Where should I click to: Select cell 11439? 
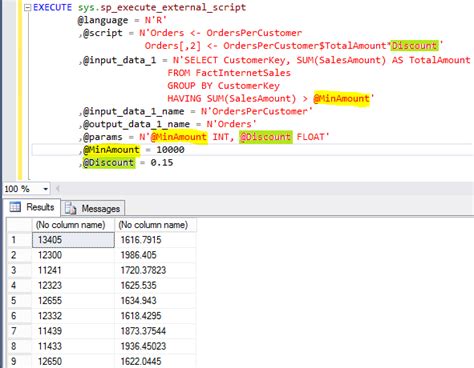pyautogui.click(x=73, y=331)
